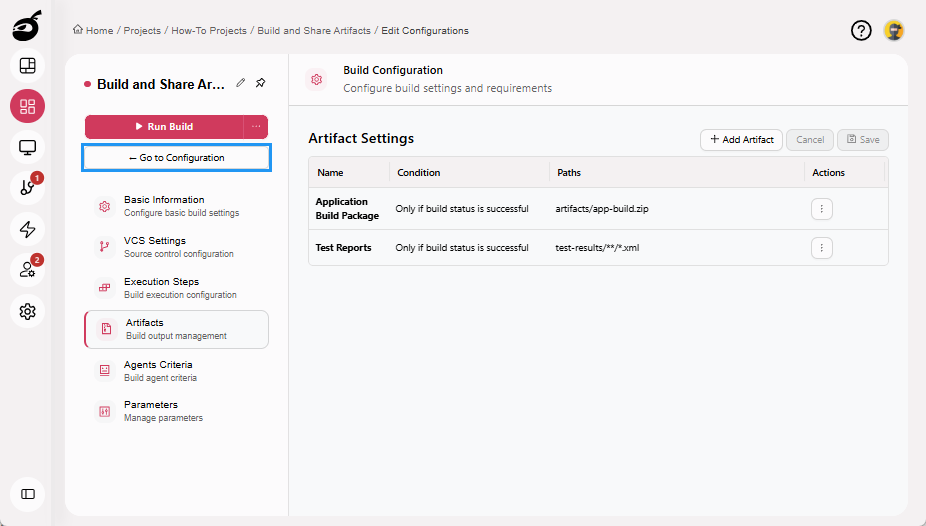This screenshot has width=926, height=526.
Task: Click the Edit Configurations breadcrumb text
Action: pos(425,31)
